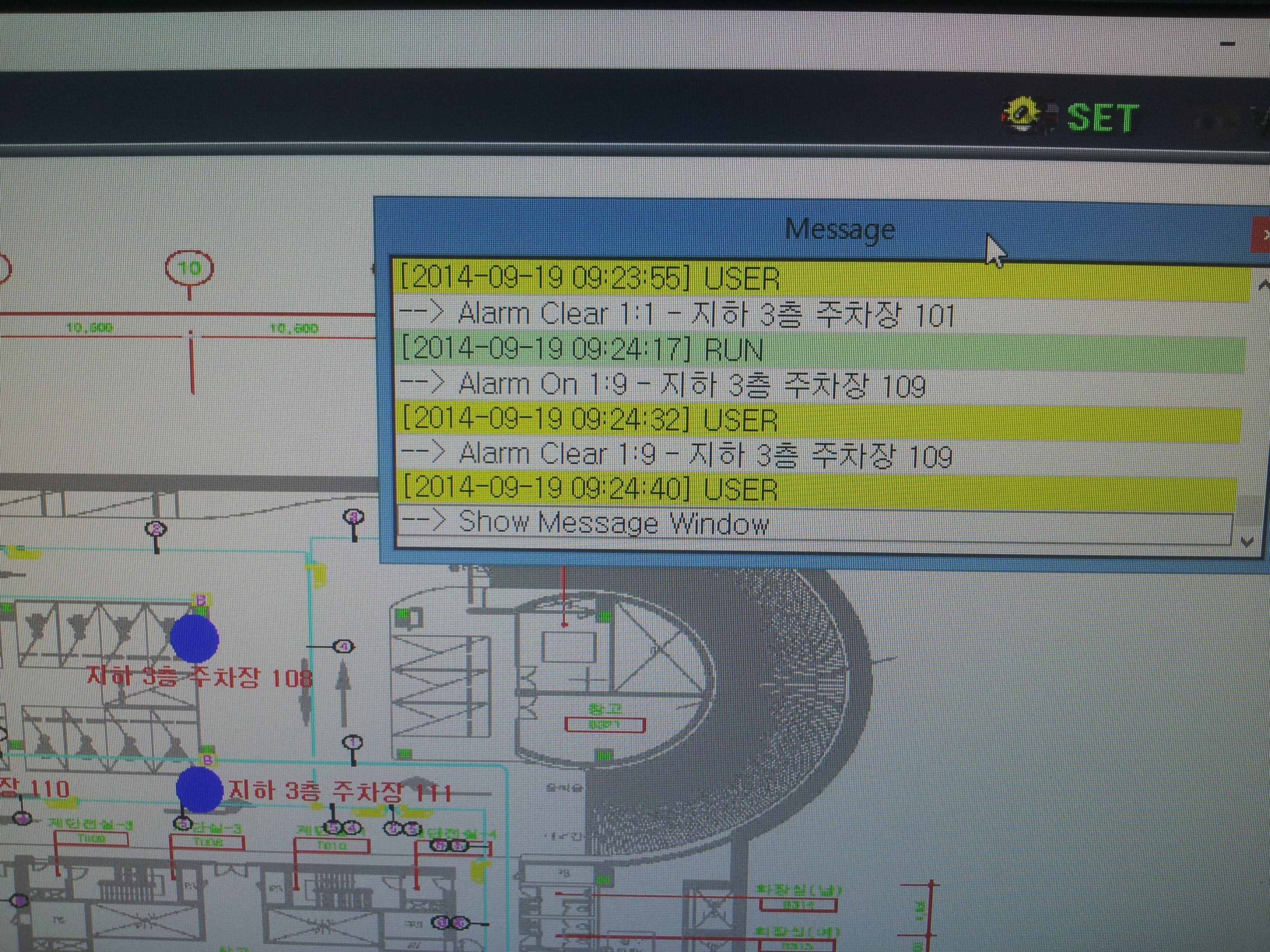This screenshot has height=952, width=1270.
Task: Select the 09:24:17 RUN log entry
Action: (x=821, y=350)
